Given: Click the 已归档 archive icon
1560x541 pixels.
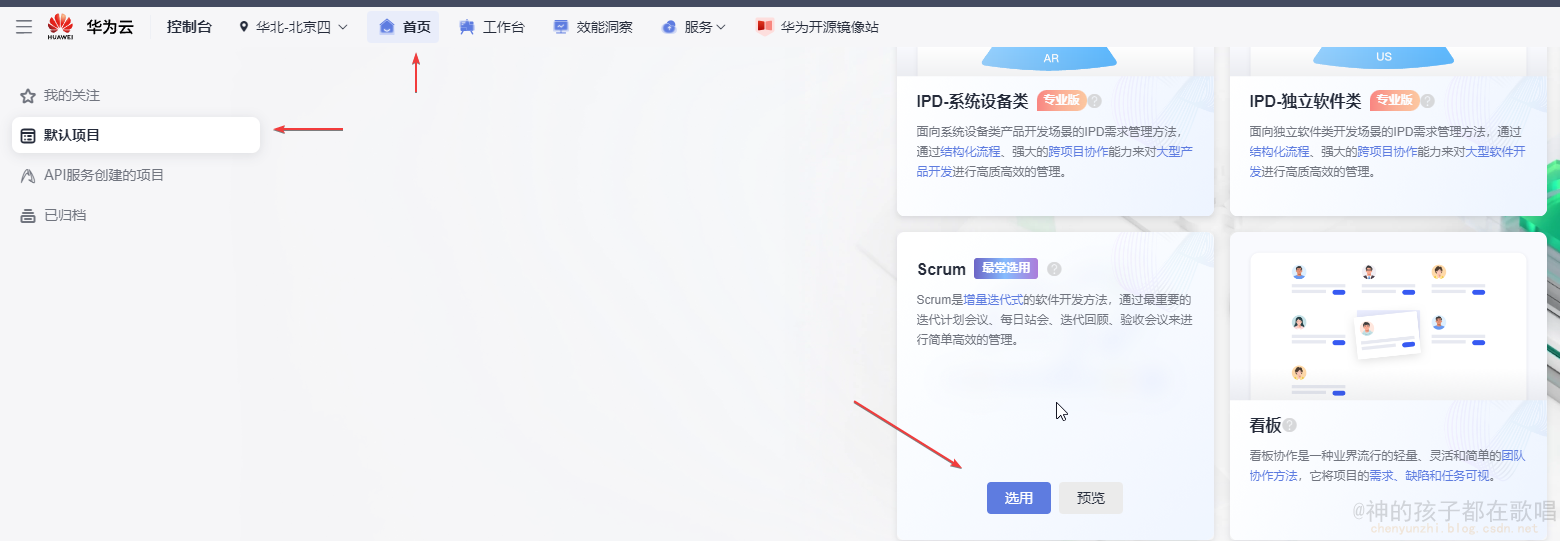Looking at the screenshot, I should (x=28, y=216).
